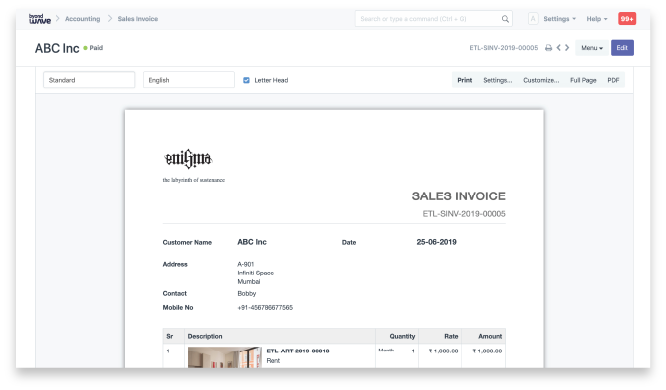Open the 99+ notifications badge
Image resolution: width=666 pixels, height=390 pixels.
(x=627, y=19)
